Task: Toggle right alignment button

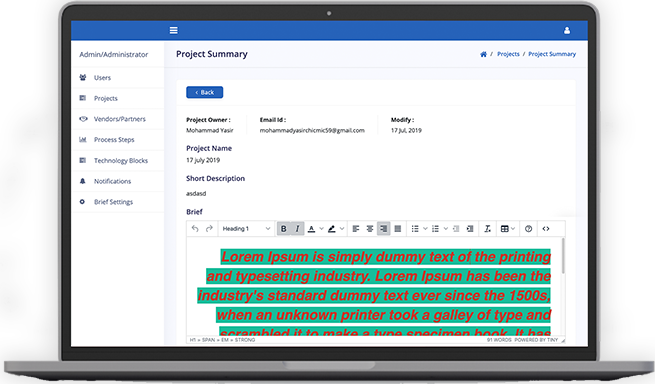Action: click(x=383, y=229)
